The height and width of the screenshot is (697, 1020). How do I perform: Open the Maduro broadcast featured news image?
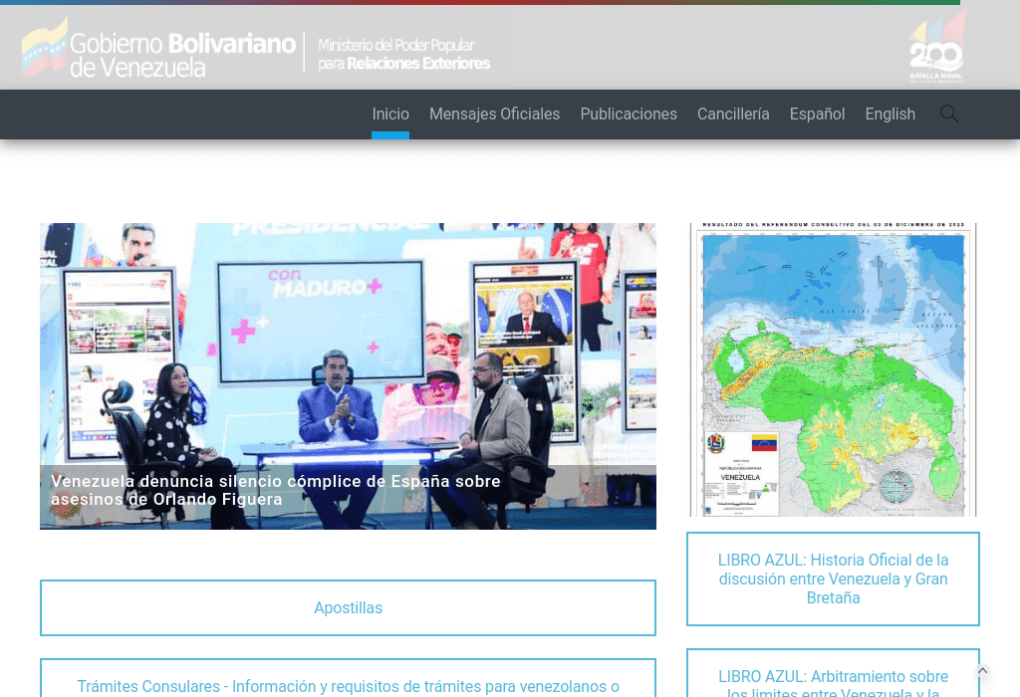348,350
